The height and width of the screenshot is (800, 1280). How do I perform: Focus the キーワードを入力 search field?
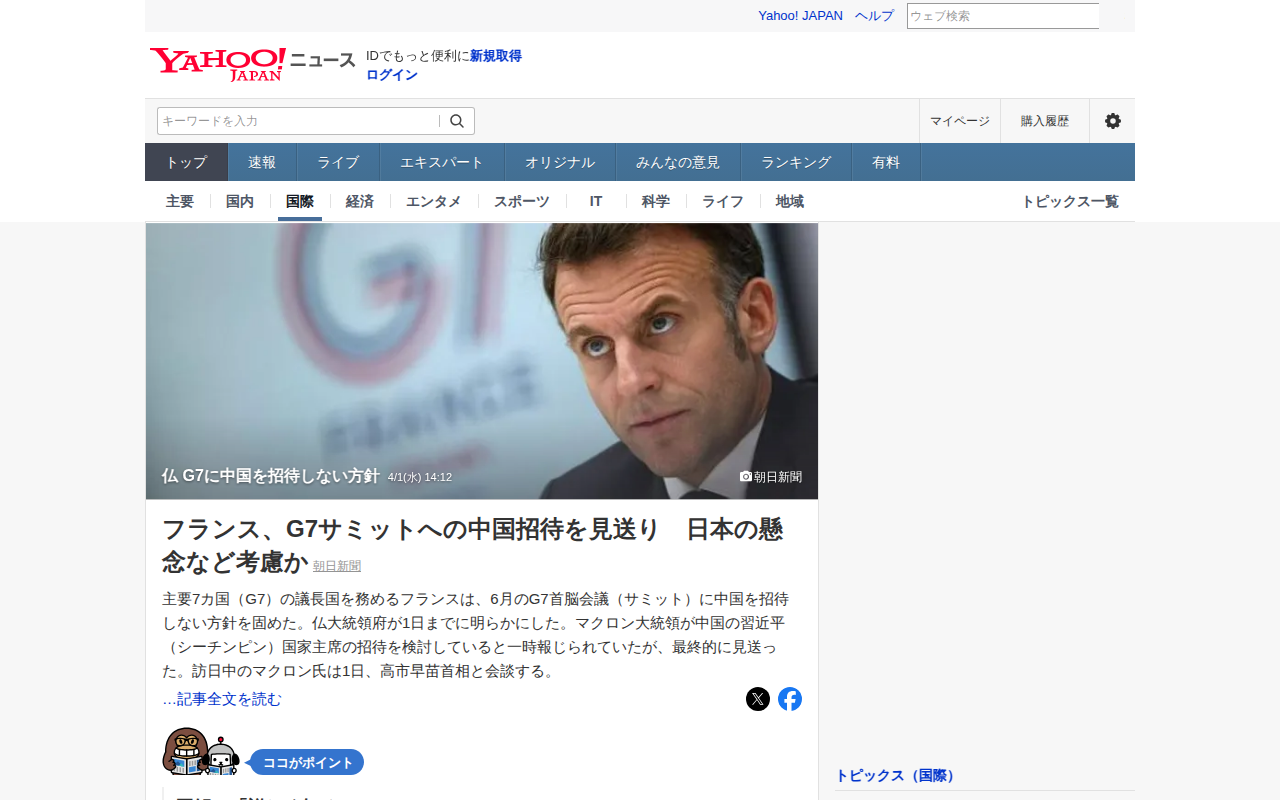[298, 121]
